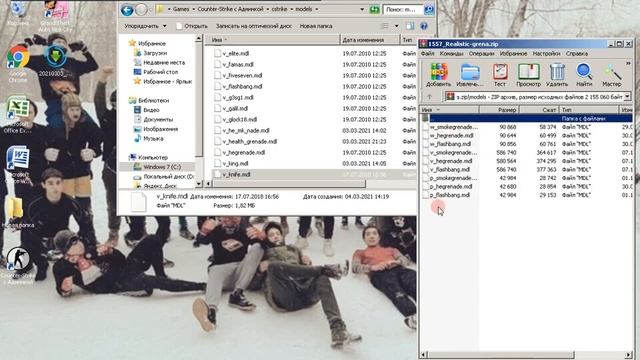Expand Упорядочить dropdown in Explorer
The width and height of the screenshot is (640, 360).
[145, 26]
